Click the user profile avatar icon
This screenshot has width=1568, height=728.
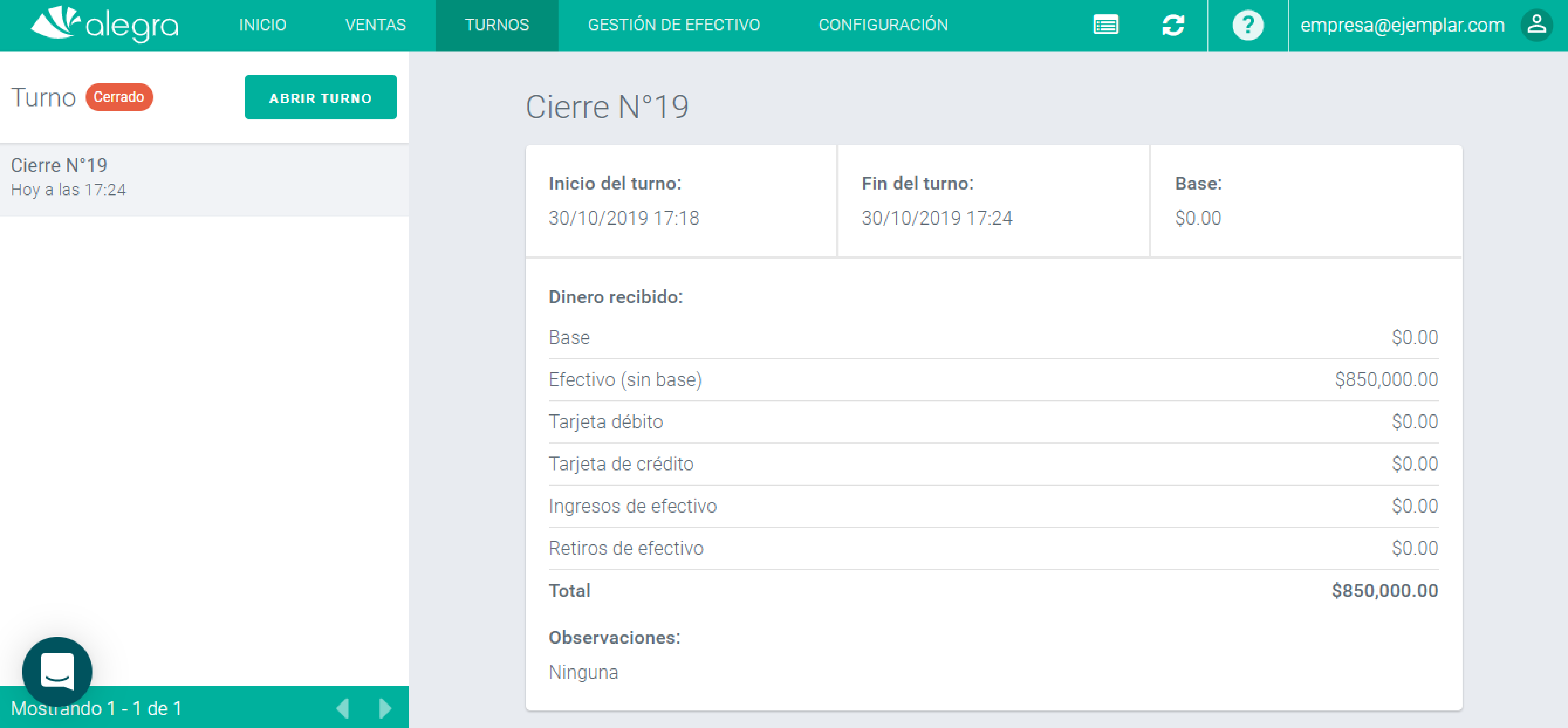(x=1537, y=25)
